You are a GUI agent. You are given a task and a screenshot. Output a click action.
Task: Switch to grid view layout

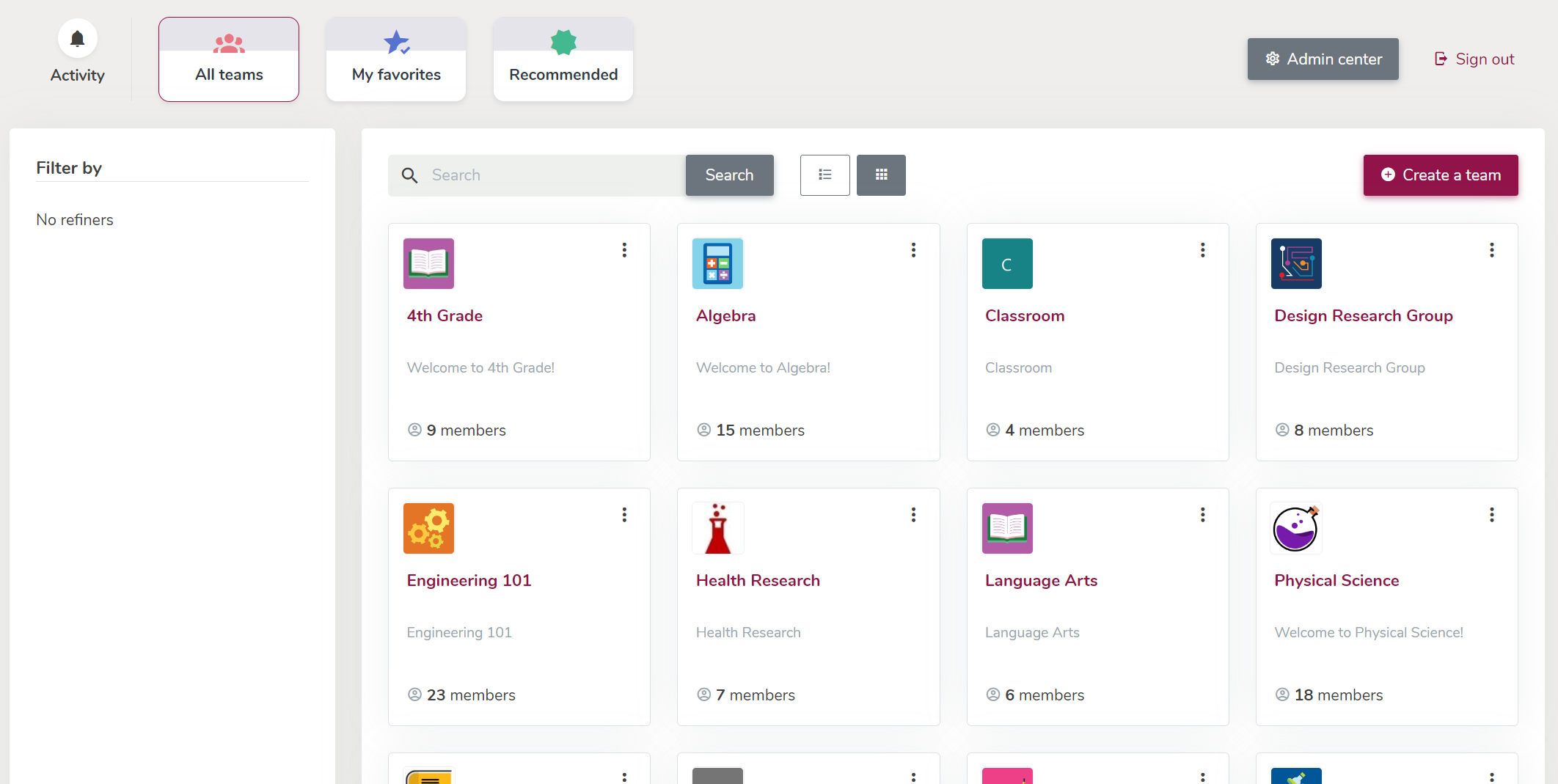(x=881, y=175)
